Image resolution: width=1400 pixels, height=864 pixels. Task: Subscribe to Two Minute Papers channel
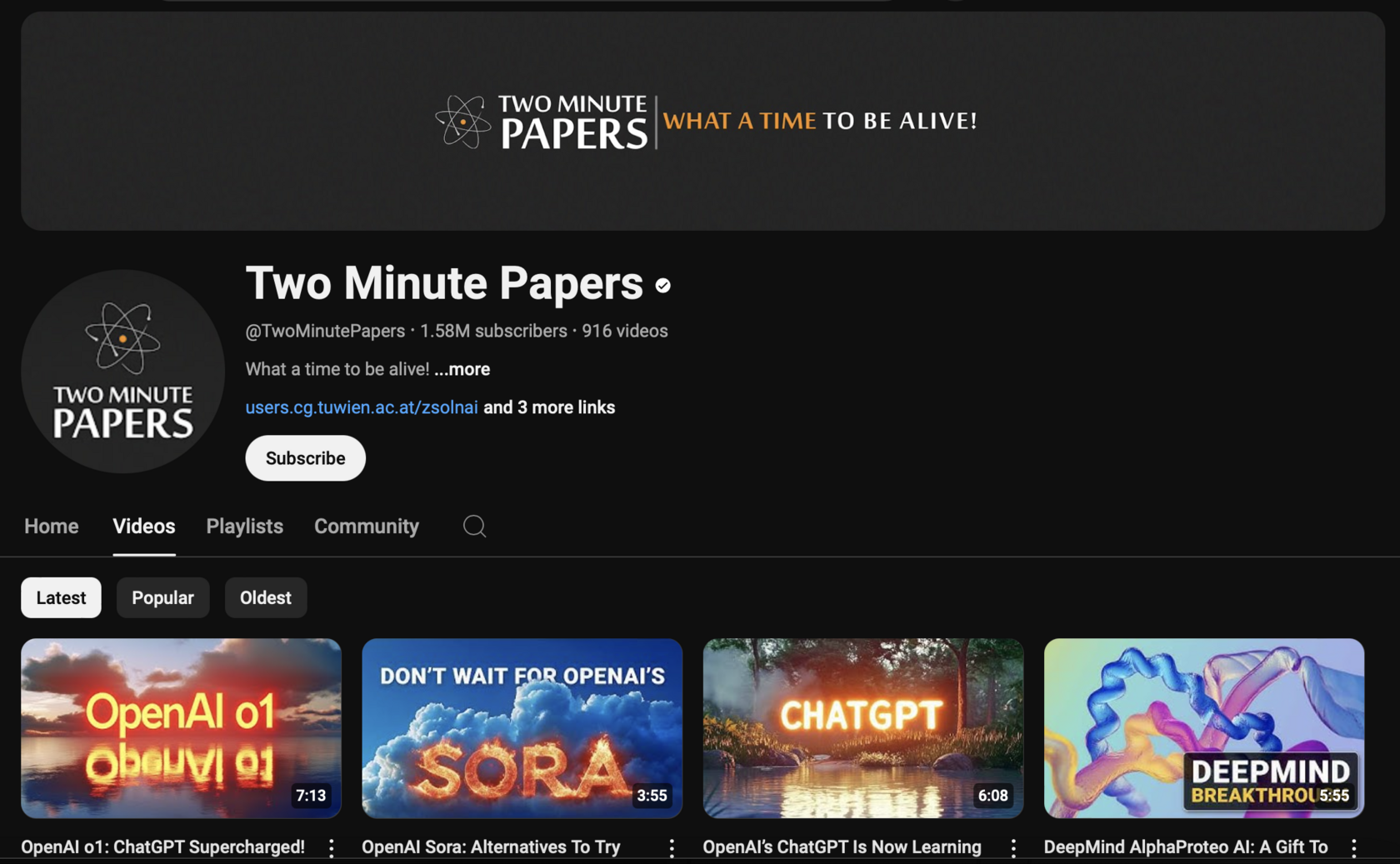coord(305,458)
